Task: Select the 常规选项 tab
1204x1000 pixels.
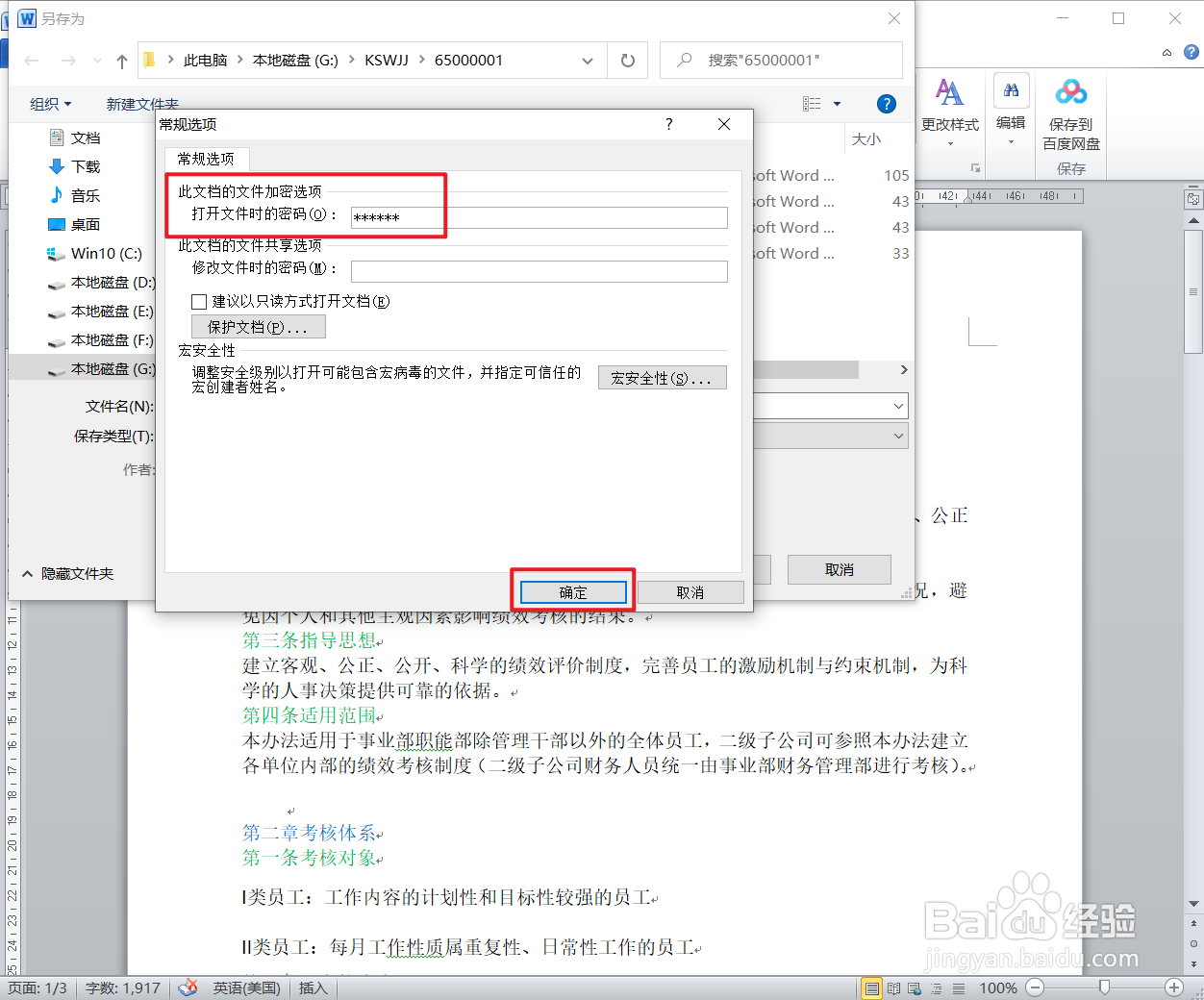Action: point(206,160)
